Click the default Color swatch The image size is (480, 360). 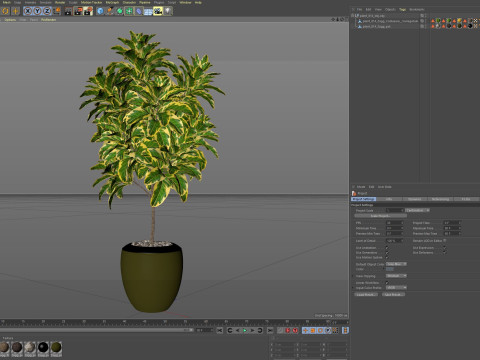point(390,269)
